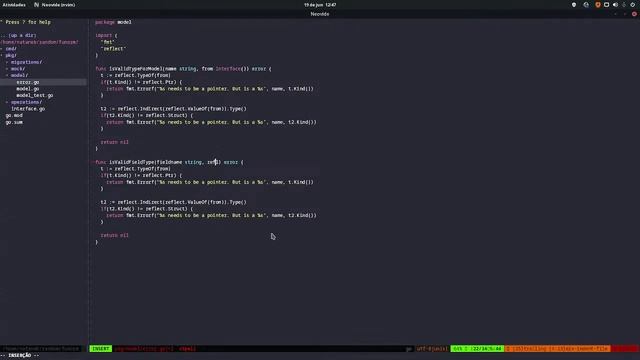Open go.sum in the file tree
Image resolution: width=640 pixels, height=360 pixels.
[x=14, y=122]
